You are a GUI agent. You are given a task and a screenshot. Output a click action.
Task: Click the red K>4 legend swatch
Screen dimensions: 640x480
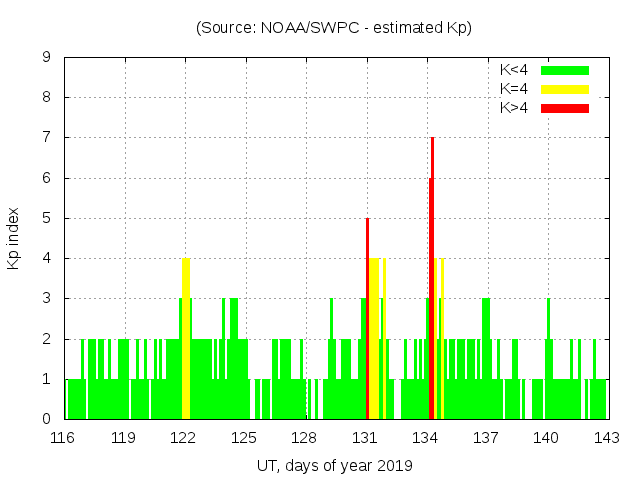click(x=565, y=107)
